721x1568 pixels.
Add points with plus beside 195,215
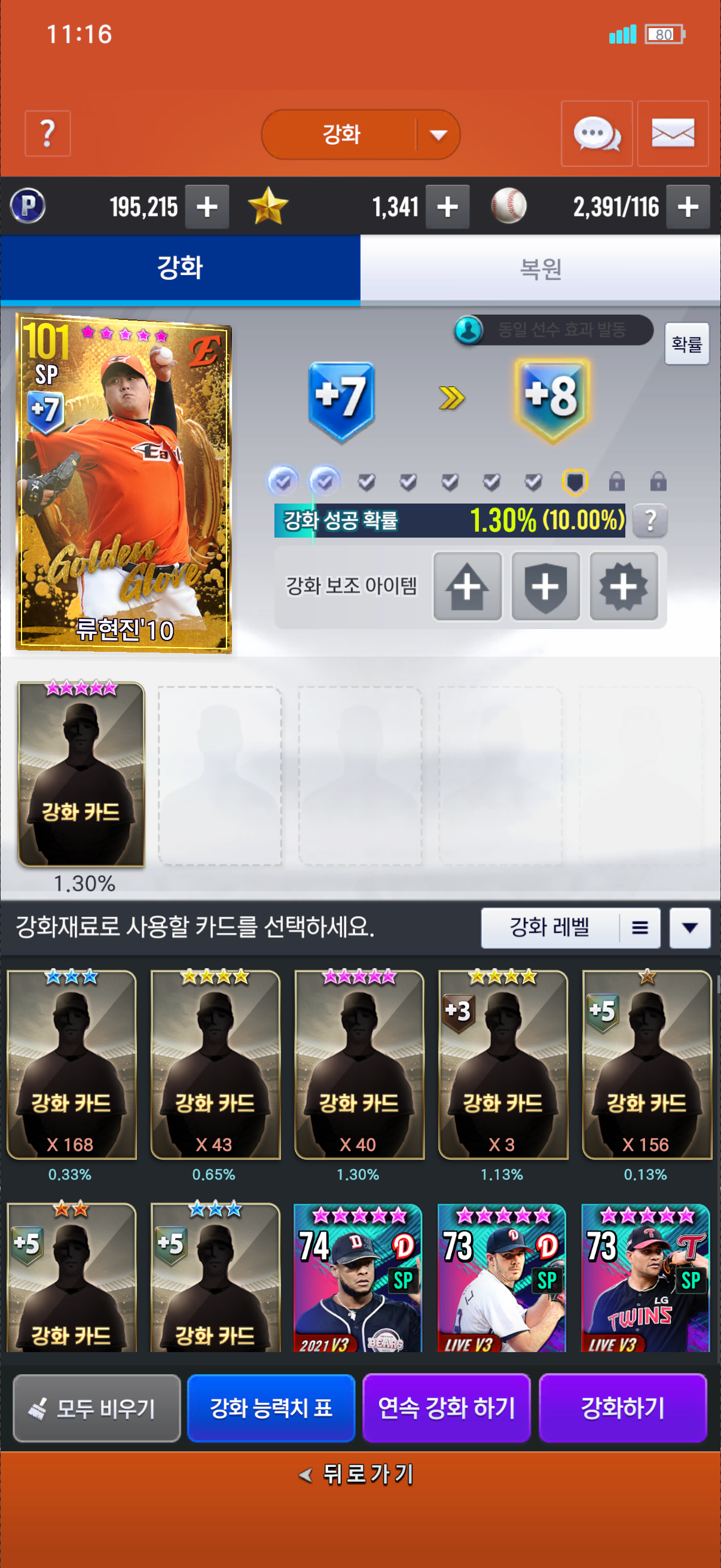coord(207,207)
